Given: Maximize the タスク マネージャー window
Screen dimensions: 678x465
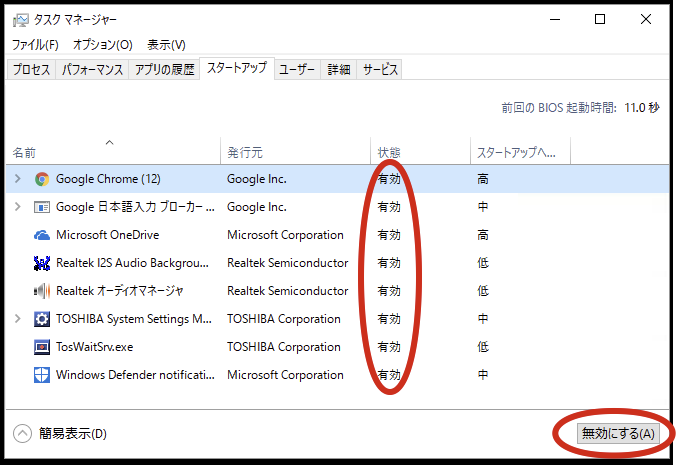Looking at the screenshot, I should pyautogui.click(x=600, y=19).
